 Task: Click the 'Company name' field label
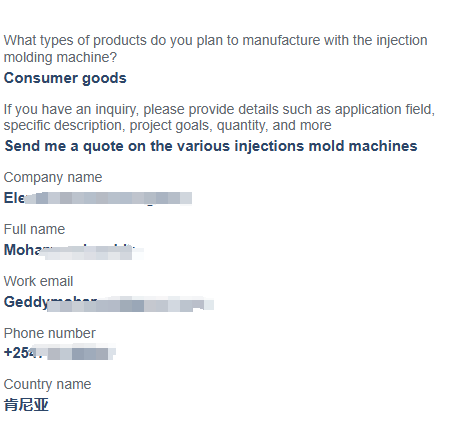53,177
